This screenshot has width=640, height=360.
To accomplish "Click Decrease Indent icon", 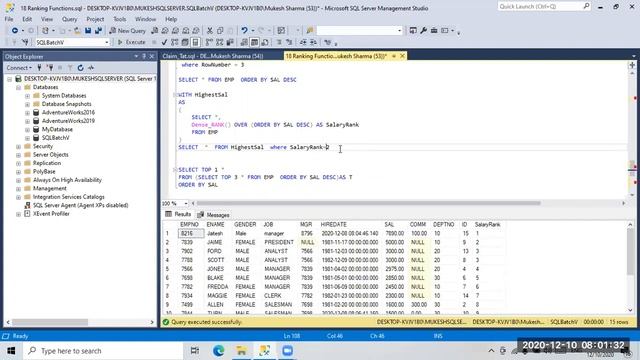I will tap(303, 42).
